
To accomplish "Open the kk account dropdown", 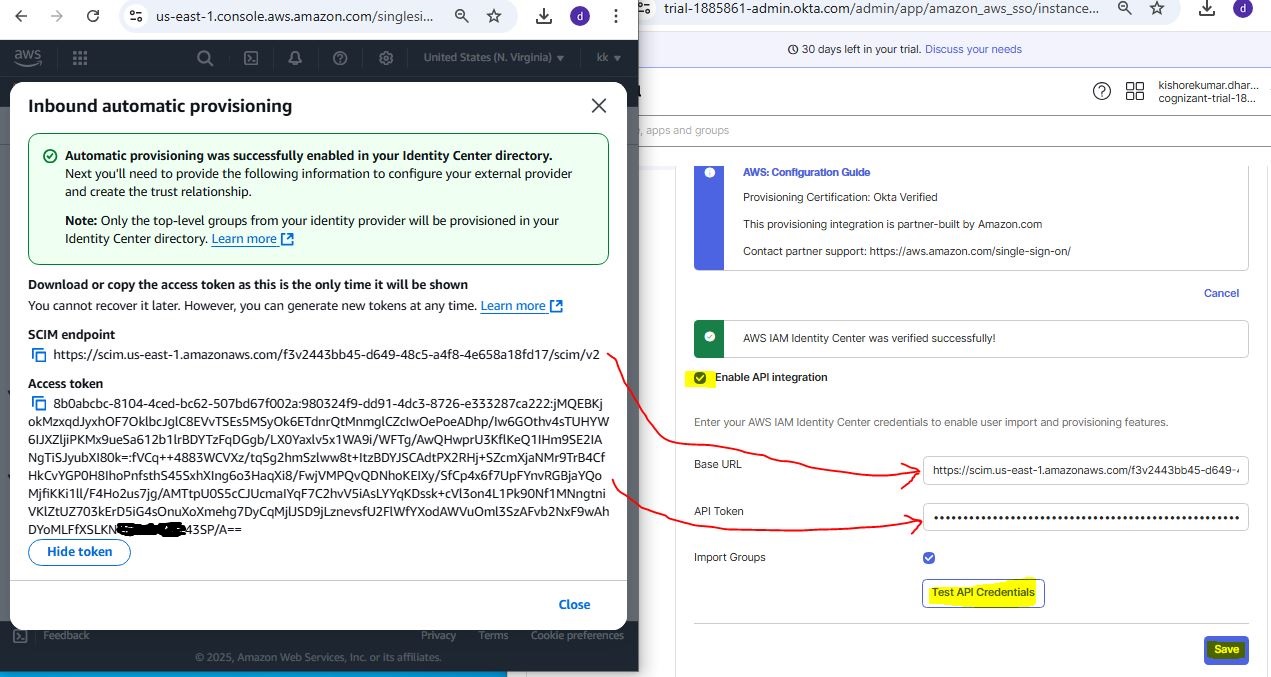I will [608, 58].
